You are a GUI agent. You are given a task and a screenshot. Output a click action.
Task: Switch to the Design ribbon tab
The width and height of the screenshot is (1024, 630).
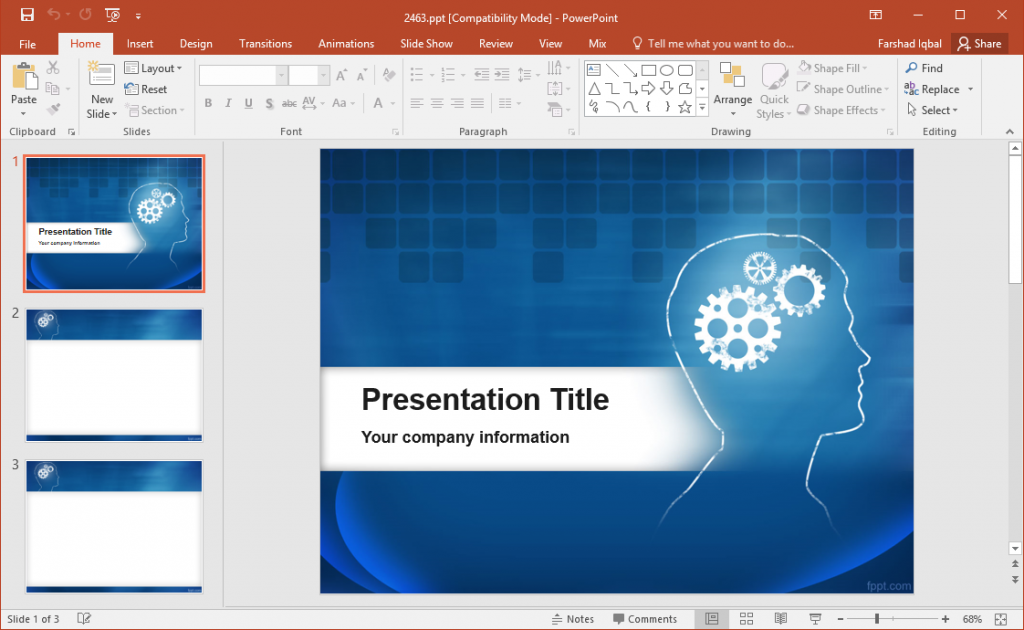coord(196,43)
